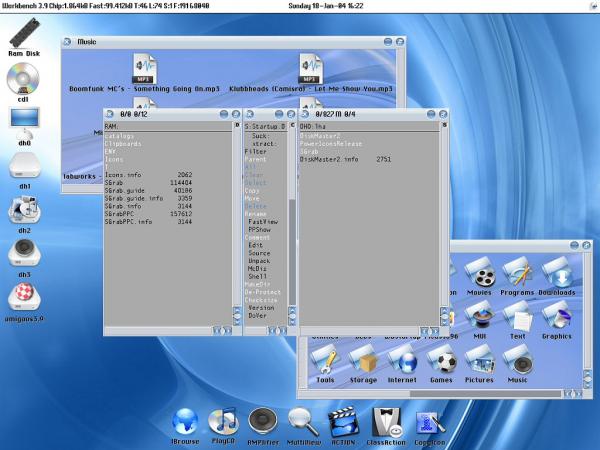Select Icons.info file row
Image resolution: width=600 pixels, height=450 pixels.
pyautogui.click(x=148, y=175)
